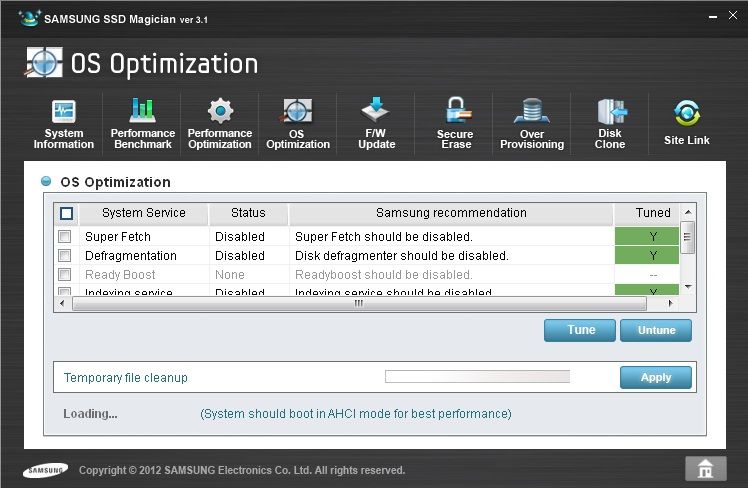Click 'Readyboost should be disabled.' text
Viewport: 748px width, 488px height.
[384, 275]
